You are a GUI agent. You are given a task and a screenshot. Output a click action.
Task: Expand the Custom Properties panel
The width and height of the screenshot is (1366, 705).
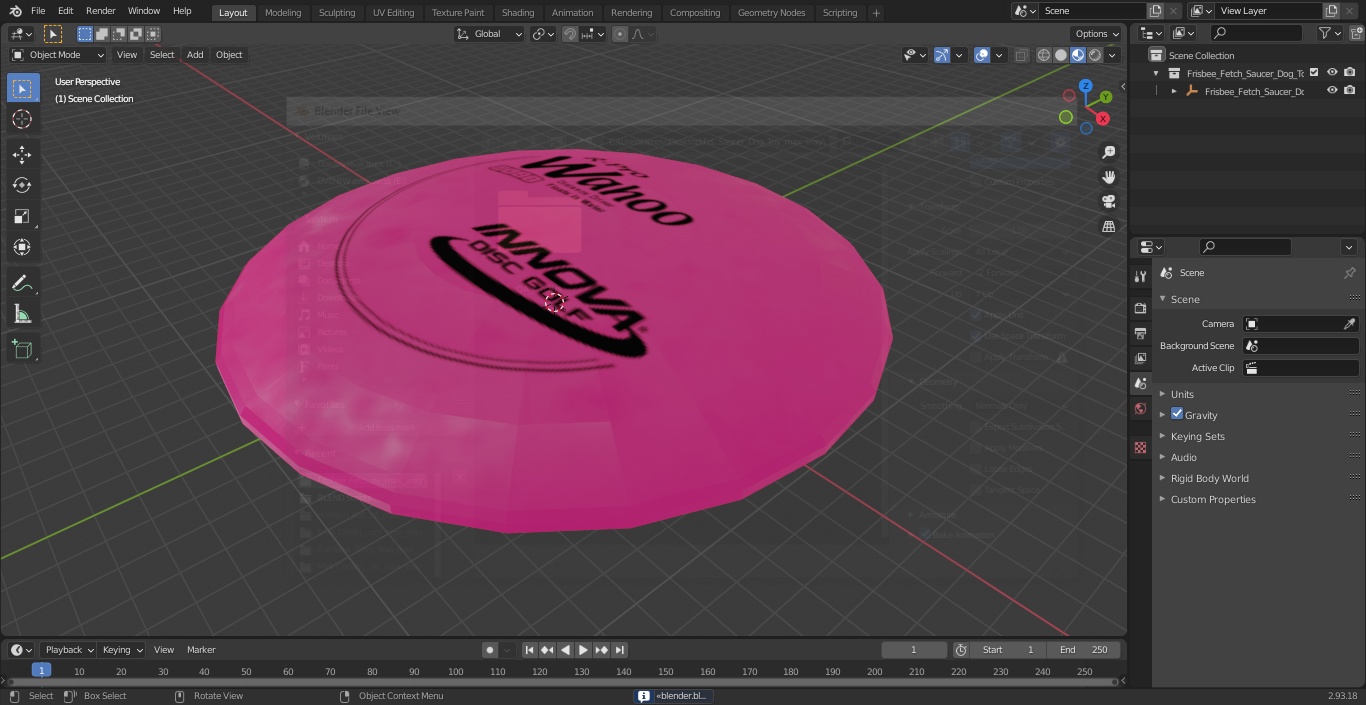(x=1213, y=499)
